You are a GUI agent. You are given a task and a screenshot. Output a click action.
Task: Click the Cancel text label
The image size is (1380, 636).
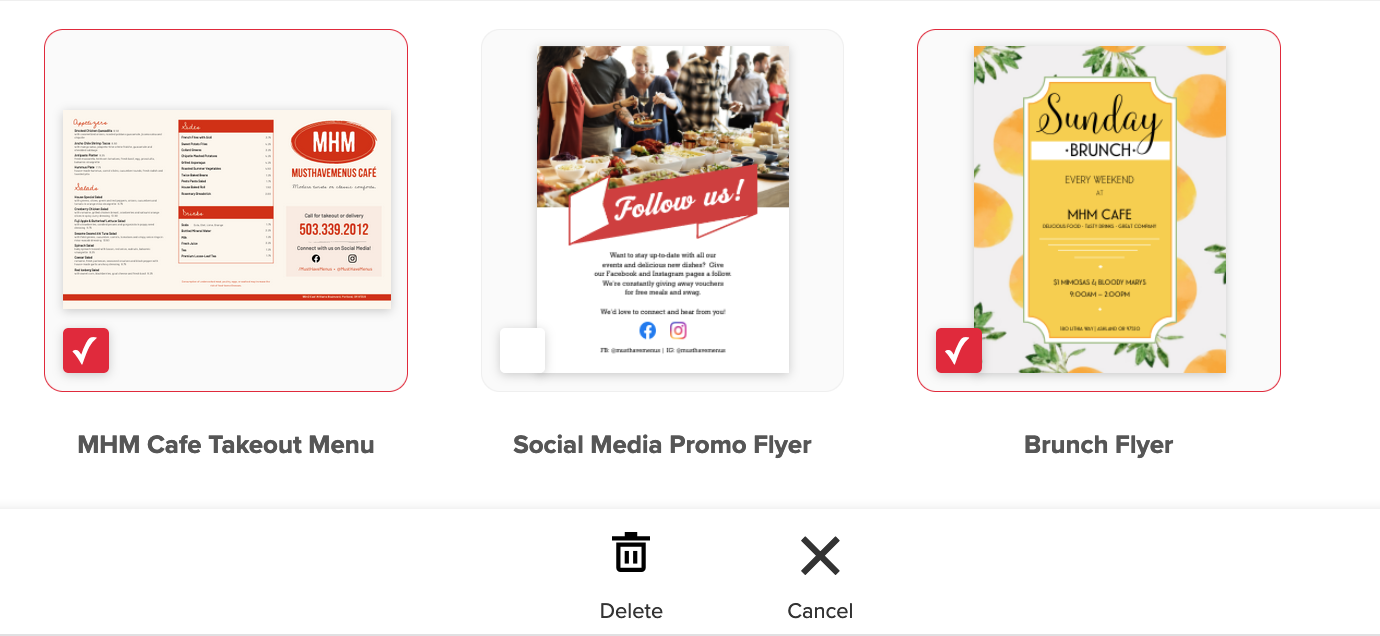pos(820,611)
